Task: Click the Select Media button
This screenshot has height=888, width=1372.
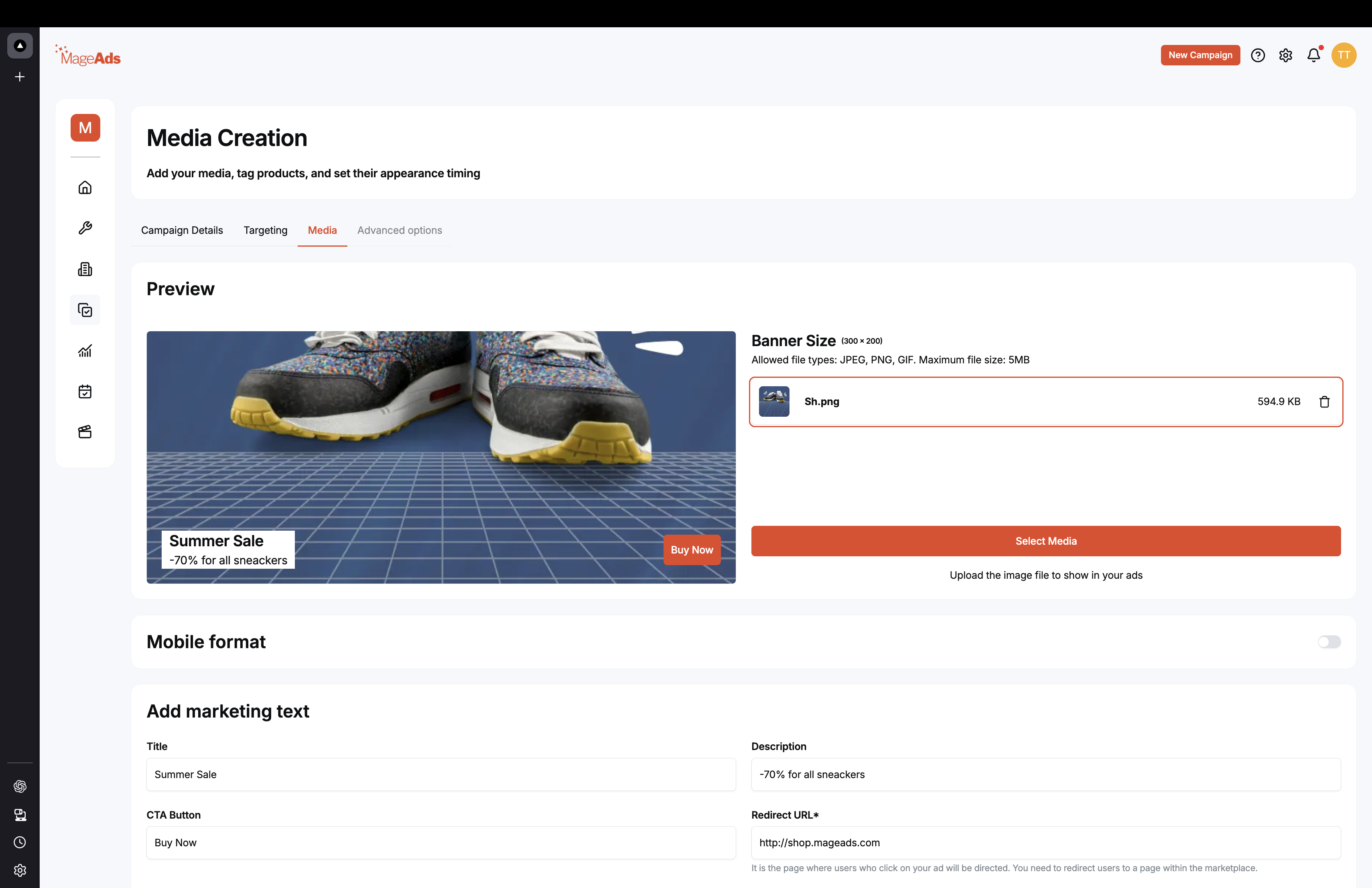Action: pos(1046,541)
